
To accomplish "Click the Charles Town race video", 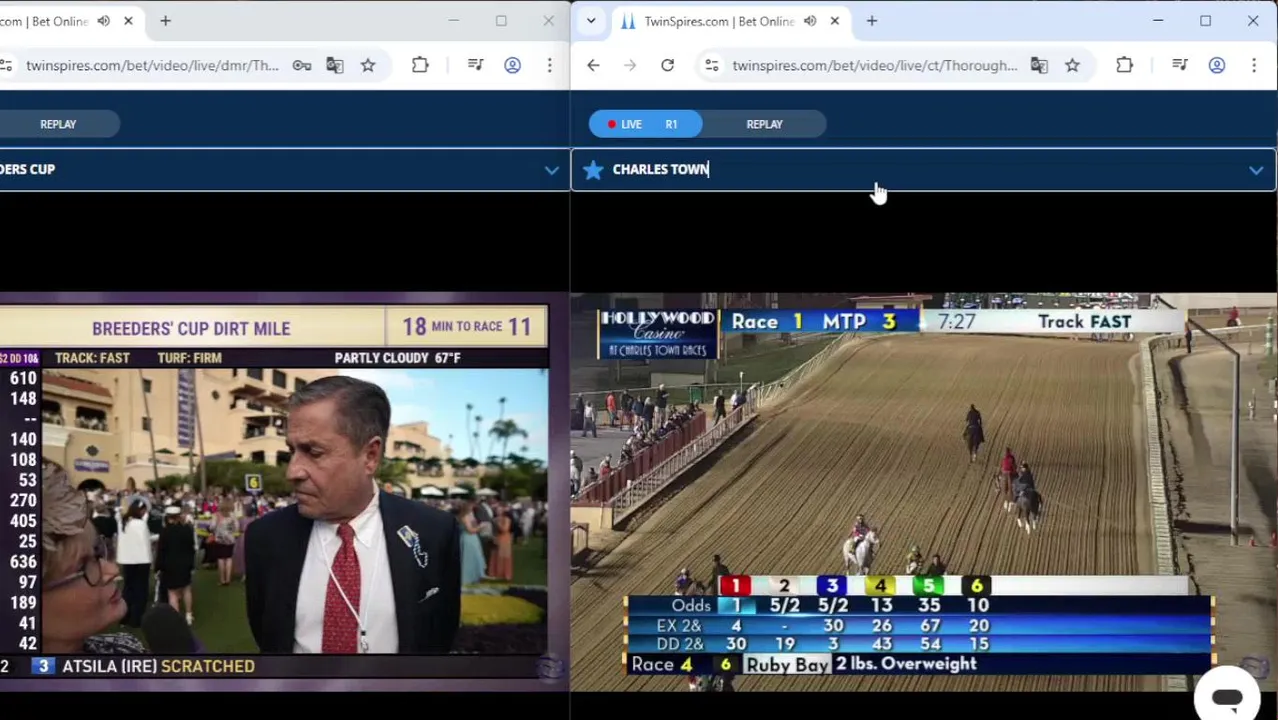I will 924,491.
